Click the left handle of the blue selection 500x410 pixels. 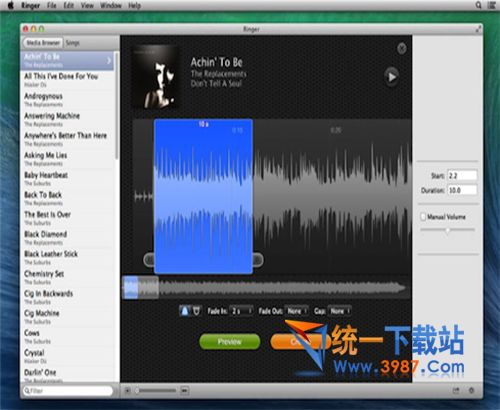pos(149,259)
